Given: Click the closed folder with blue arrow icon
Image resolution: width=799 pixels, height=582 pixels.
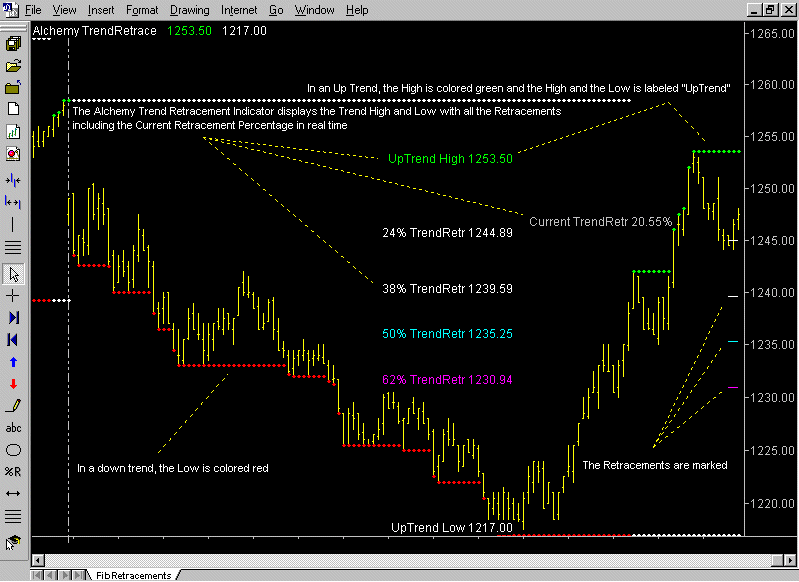Looking at the screenshot, I should tap(13, 88).
